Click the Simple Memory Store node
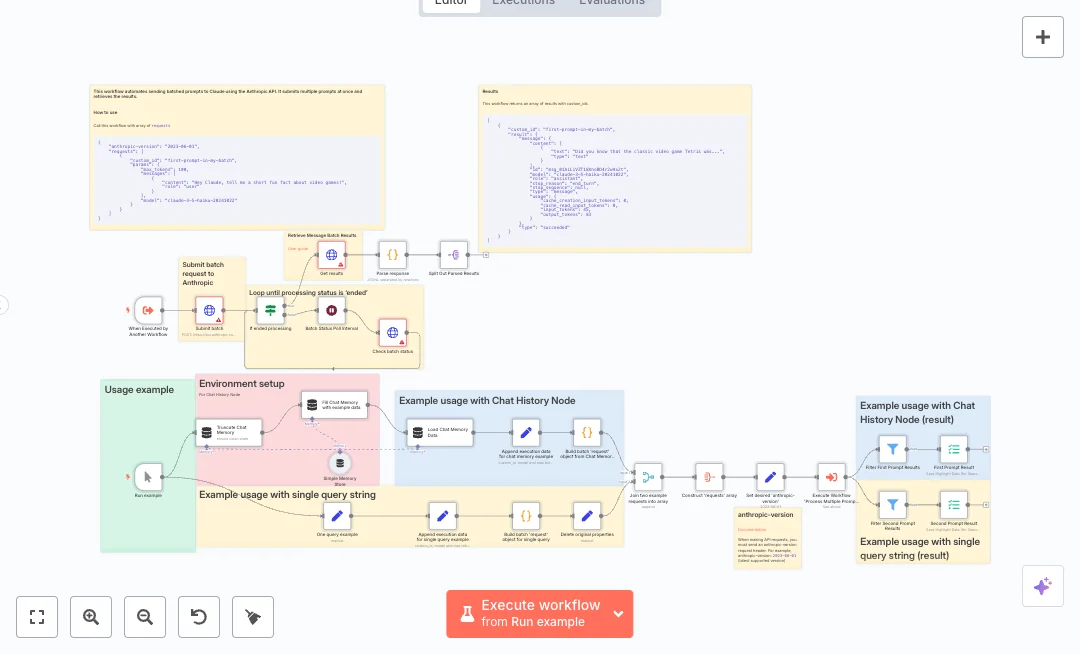Image resolution: width=1080 pixels, height=654 pixels. [339, 463]
